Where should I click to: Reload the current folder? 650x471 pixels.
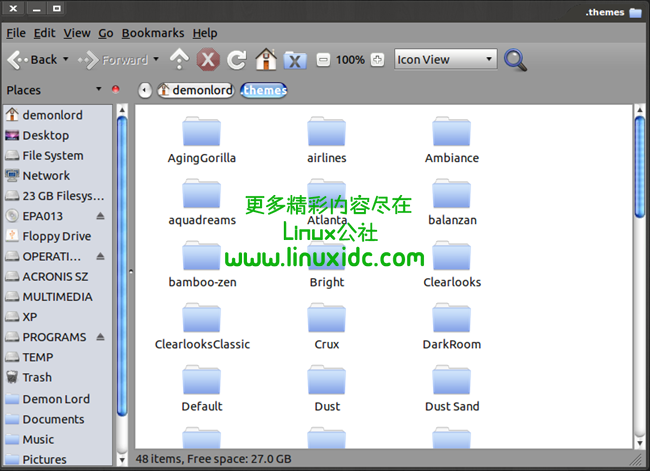(x=237, y=60)
